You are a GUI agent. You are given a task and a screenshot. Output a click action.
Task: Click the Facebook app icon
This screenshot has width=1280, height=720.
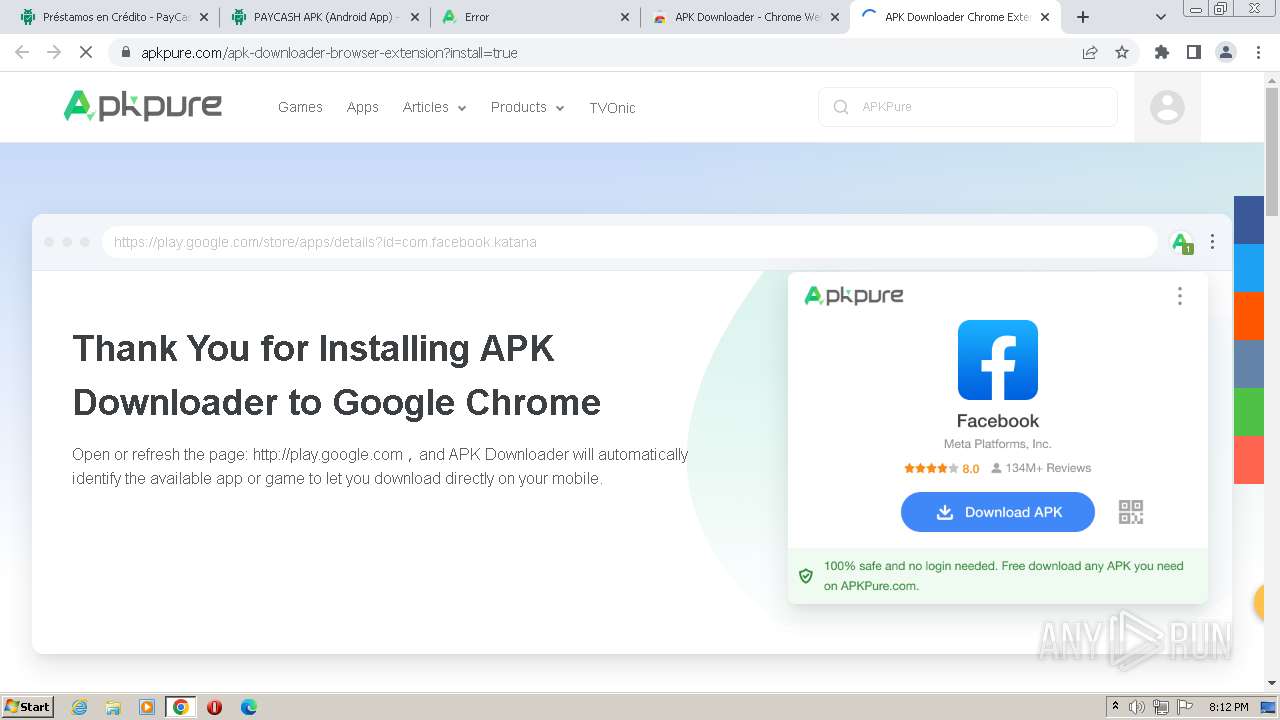tap(998, 360)
